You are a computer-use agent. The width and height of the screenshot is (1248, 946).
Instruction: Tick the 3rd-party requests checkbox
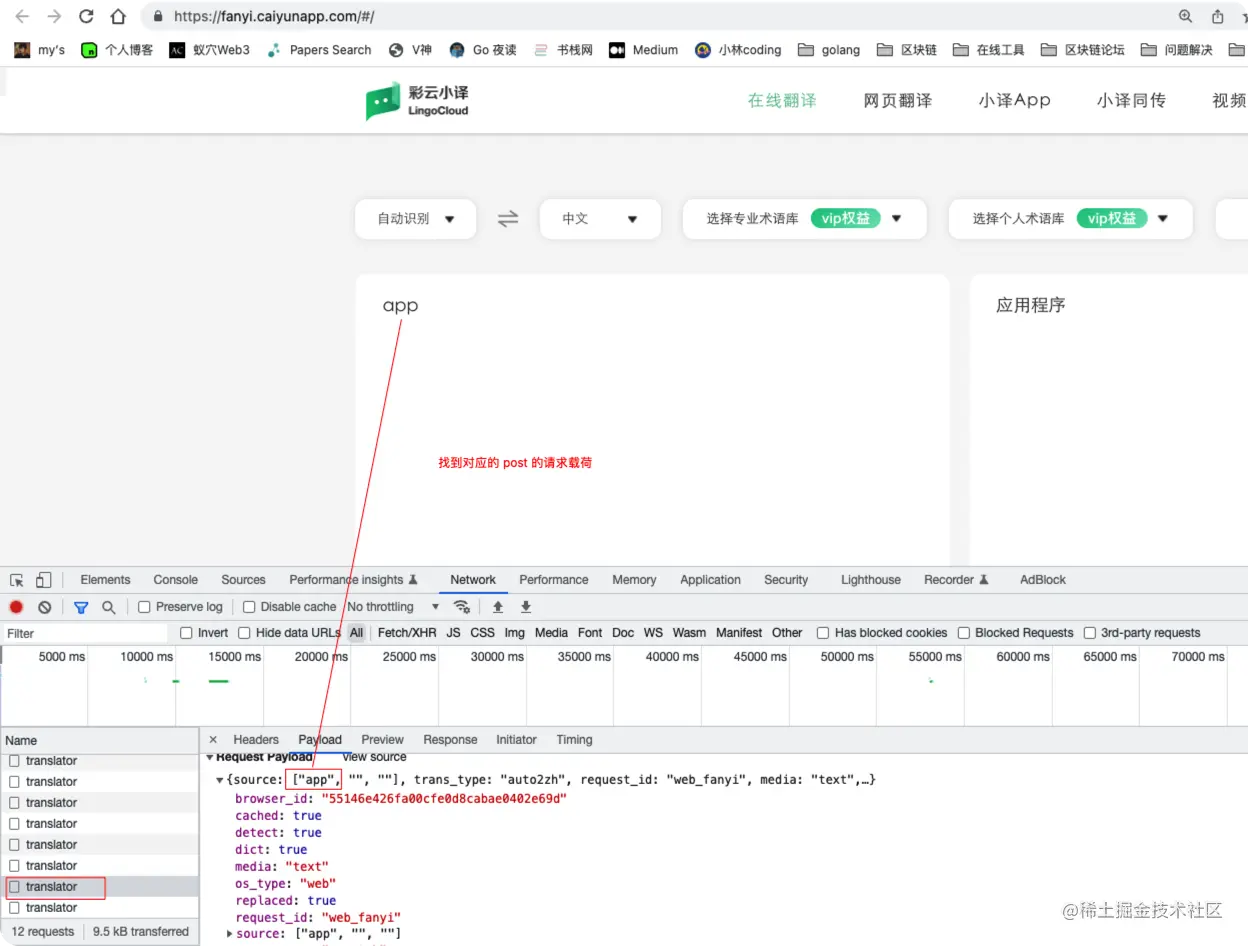1090,633
